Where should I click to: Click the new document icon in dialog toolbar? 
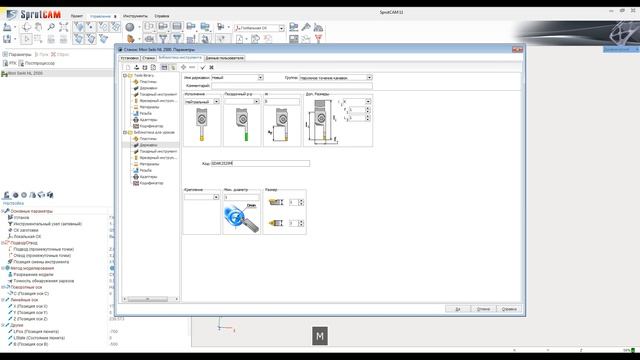coord(128,67)
